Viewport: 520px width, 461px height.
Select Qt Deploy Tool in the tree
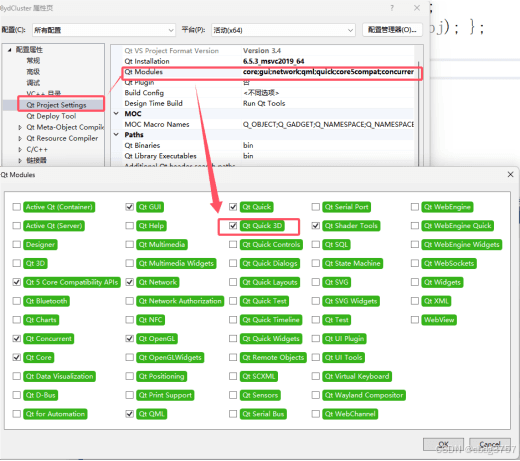[51, 116]
